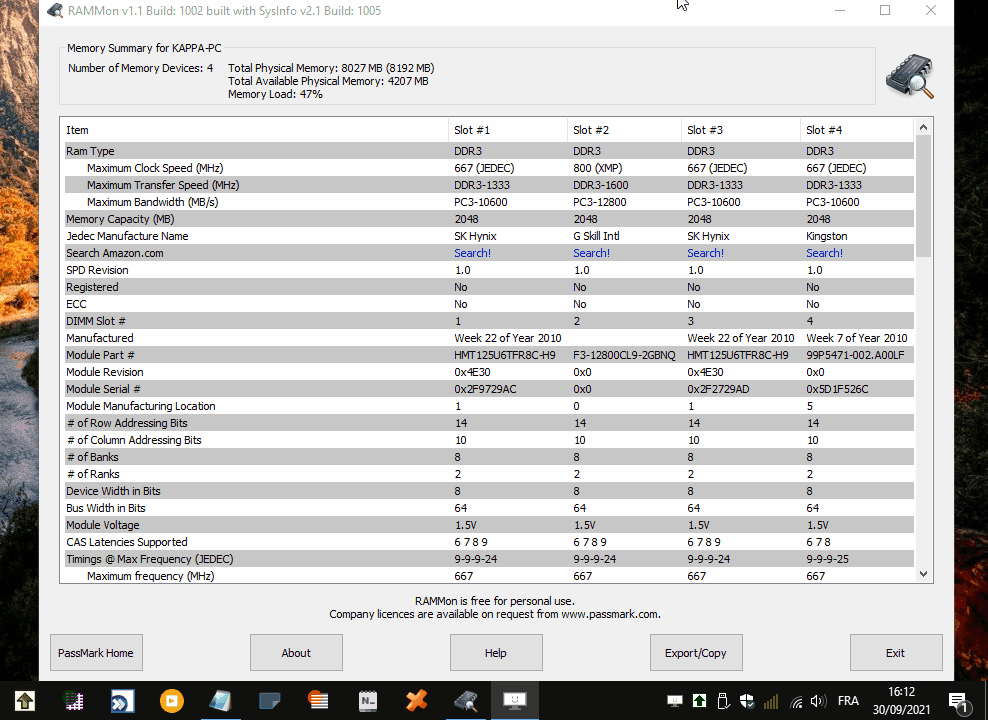This screenshot has height=720, width=988.
Task: Open the tilted notepad taskbar app
Action: pos(221,700)
